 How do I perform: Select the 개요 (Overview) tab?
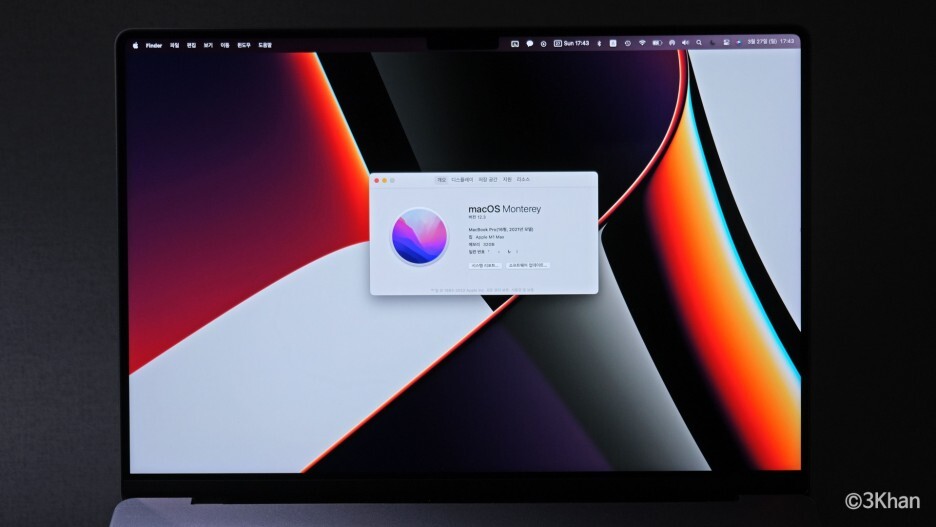pos(441,180)
